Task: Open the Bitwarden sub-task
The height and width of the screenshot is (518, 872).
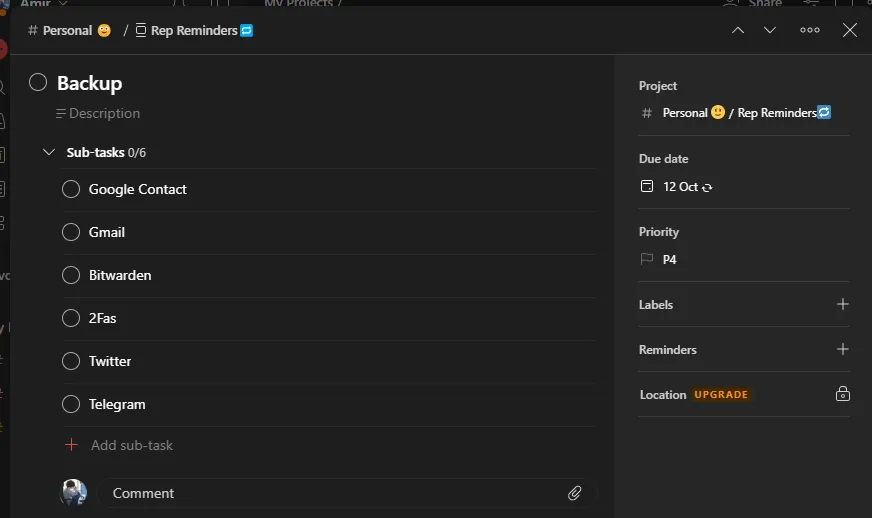Action: [120, 275]
